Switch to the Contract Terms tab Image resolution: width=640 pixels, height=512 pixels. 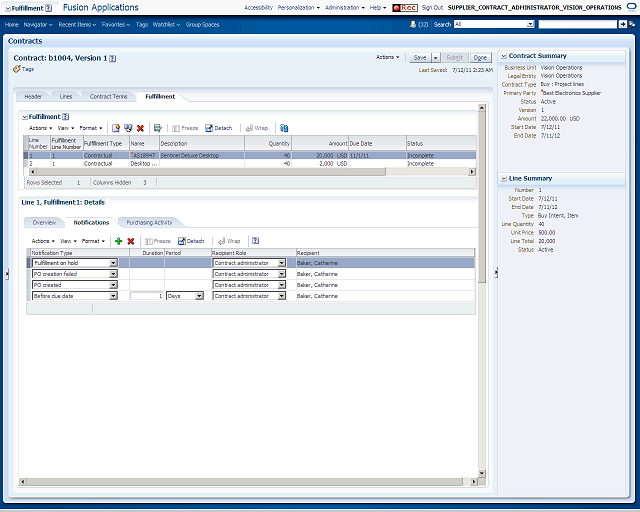pos(109,97)
